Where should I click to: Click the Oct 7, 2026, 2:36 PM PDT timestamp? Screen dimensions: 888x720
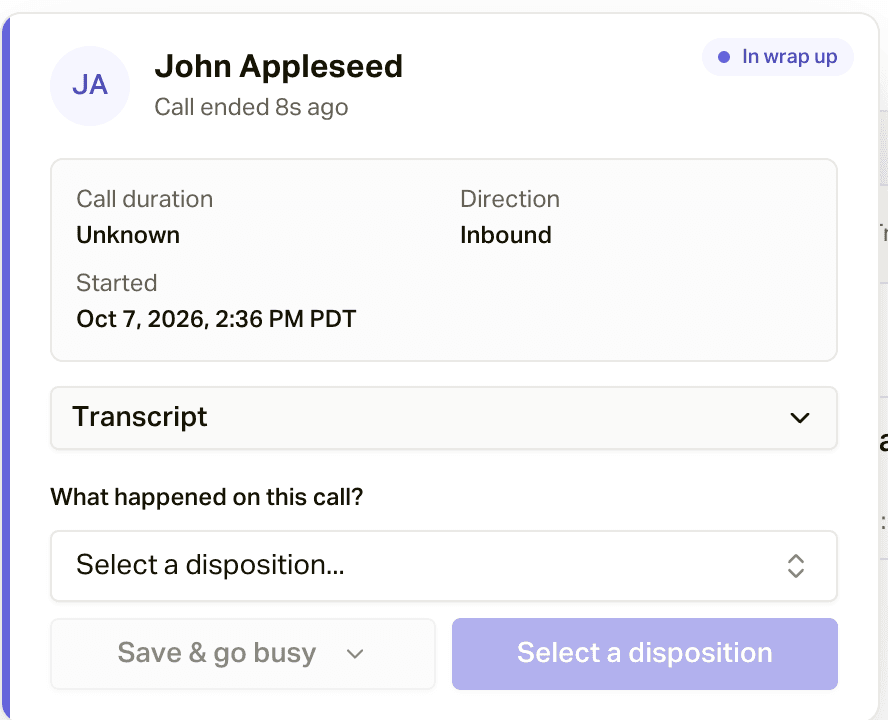[x=216, y=319]
